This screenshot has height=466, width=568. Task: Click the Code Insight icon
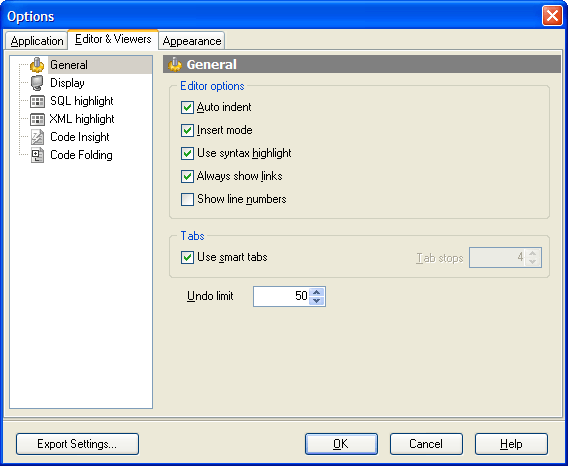coord(37,137)
